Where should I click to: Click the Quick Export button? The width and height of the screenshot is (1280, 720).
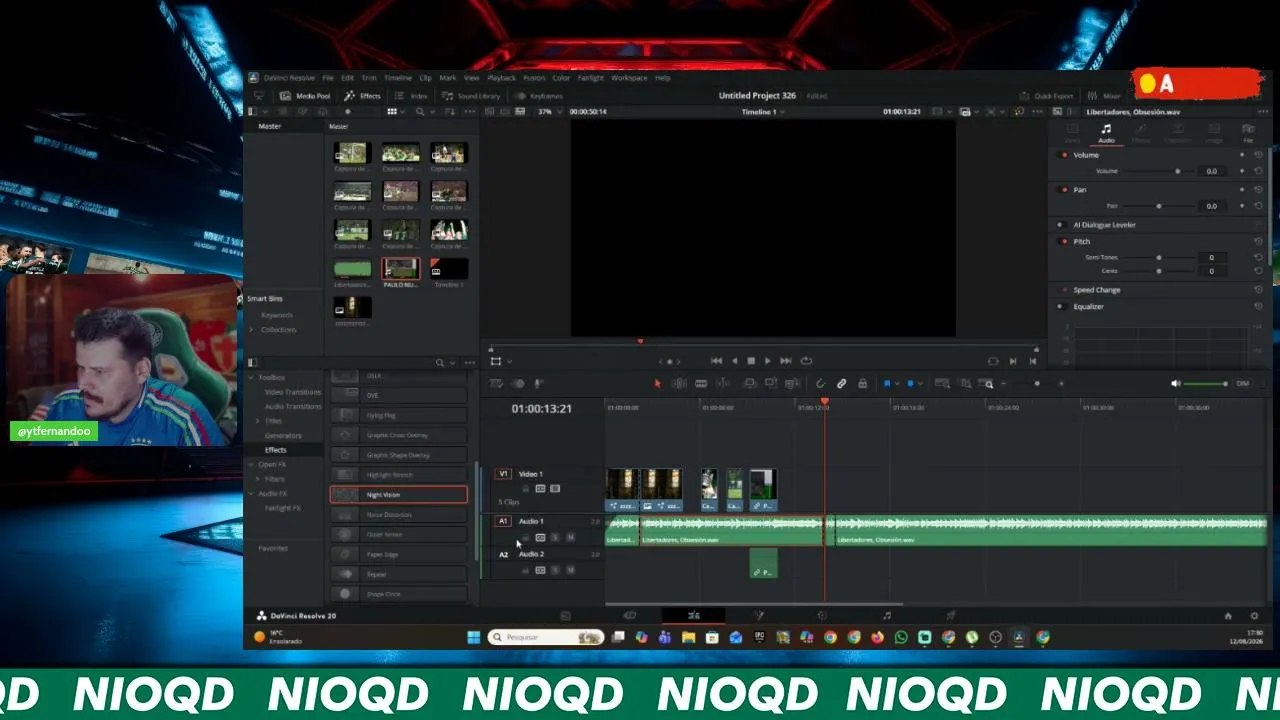coord(1047,96)
